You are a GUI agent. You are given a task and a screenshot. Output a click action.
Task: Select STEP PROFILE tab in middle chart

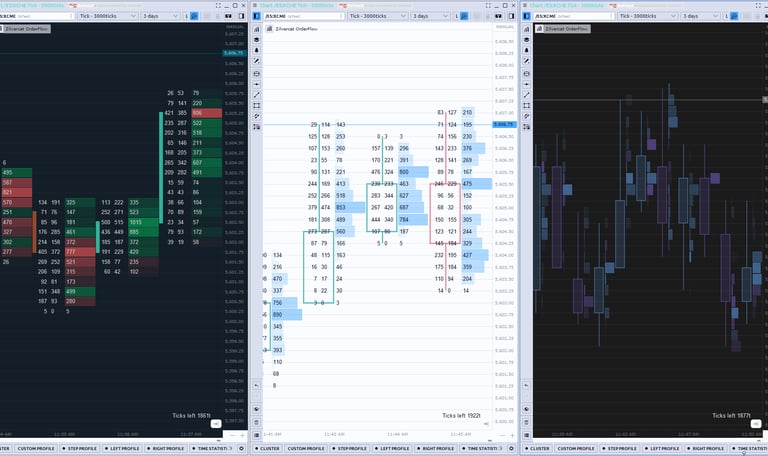(x=350, y=448)
